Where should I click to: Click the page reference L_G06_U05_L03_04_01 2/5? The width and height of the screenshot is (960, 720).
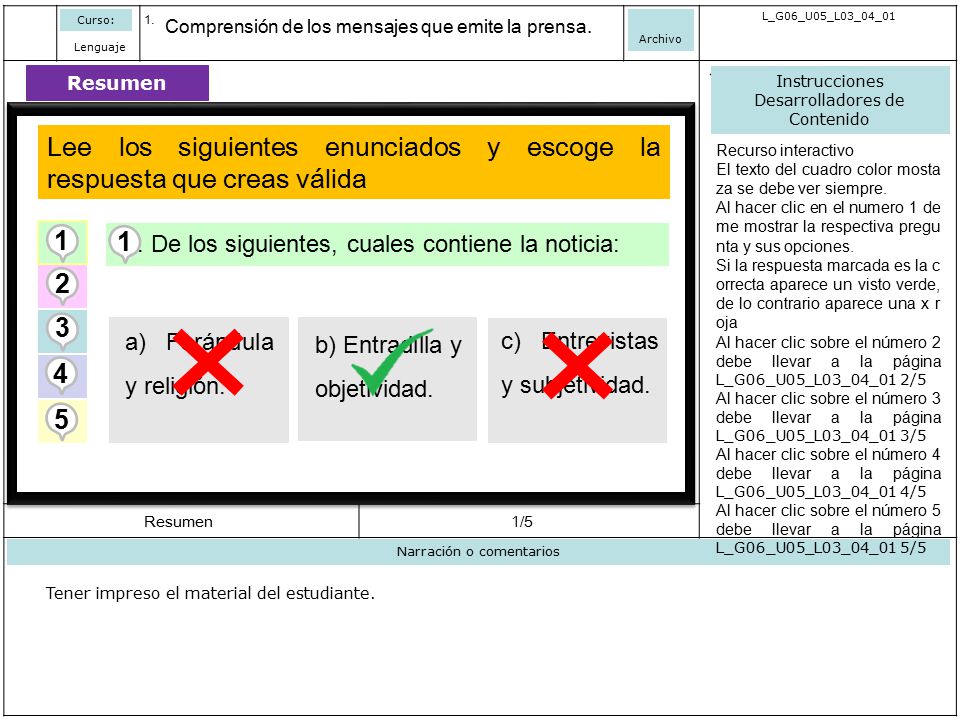[821, 380]
